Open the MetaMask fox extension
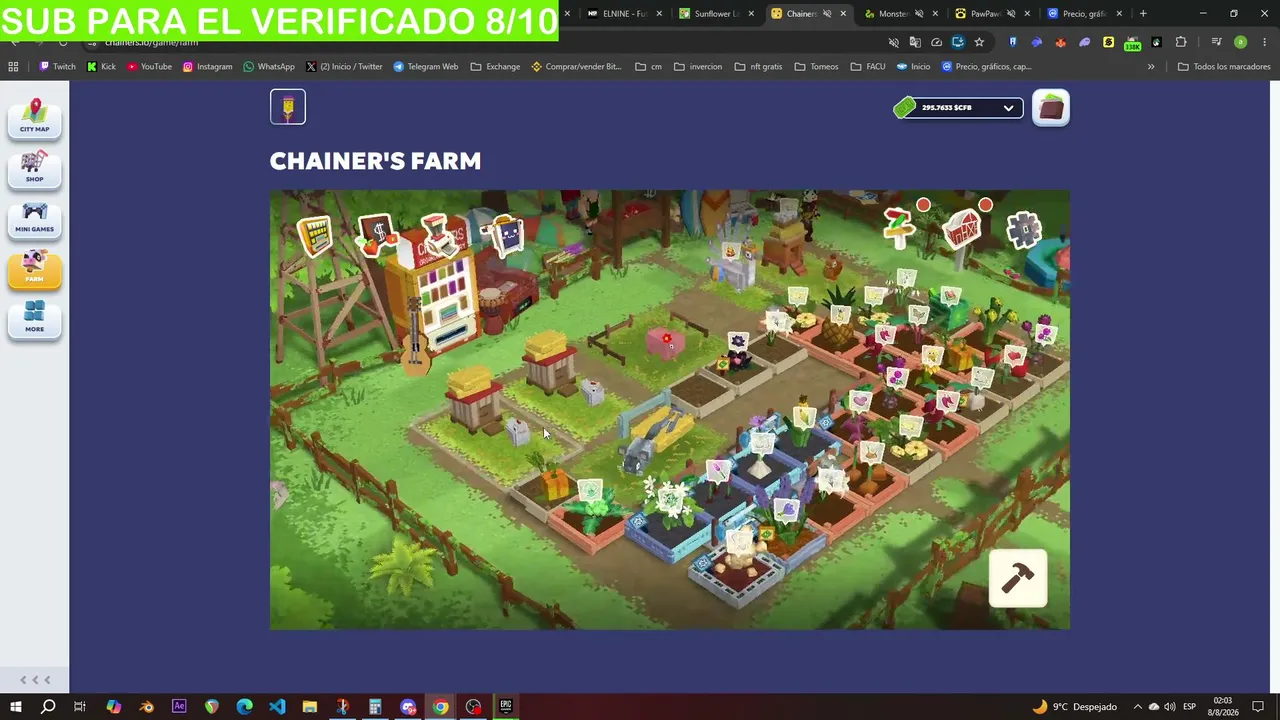 [1060, 42]
